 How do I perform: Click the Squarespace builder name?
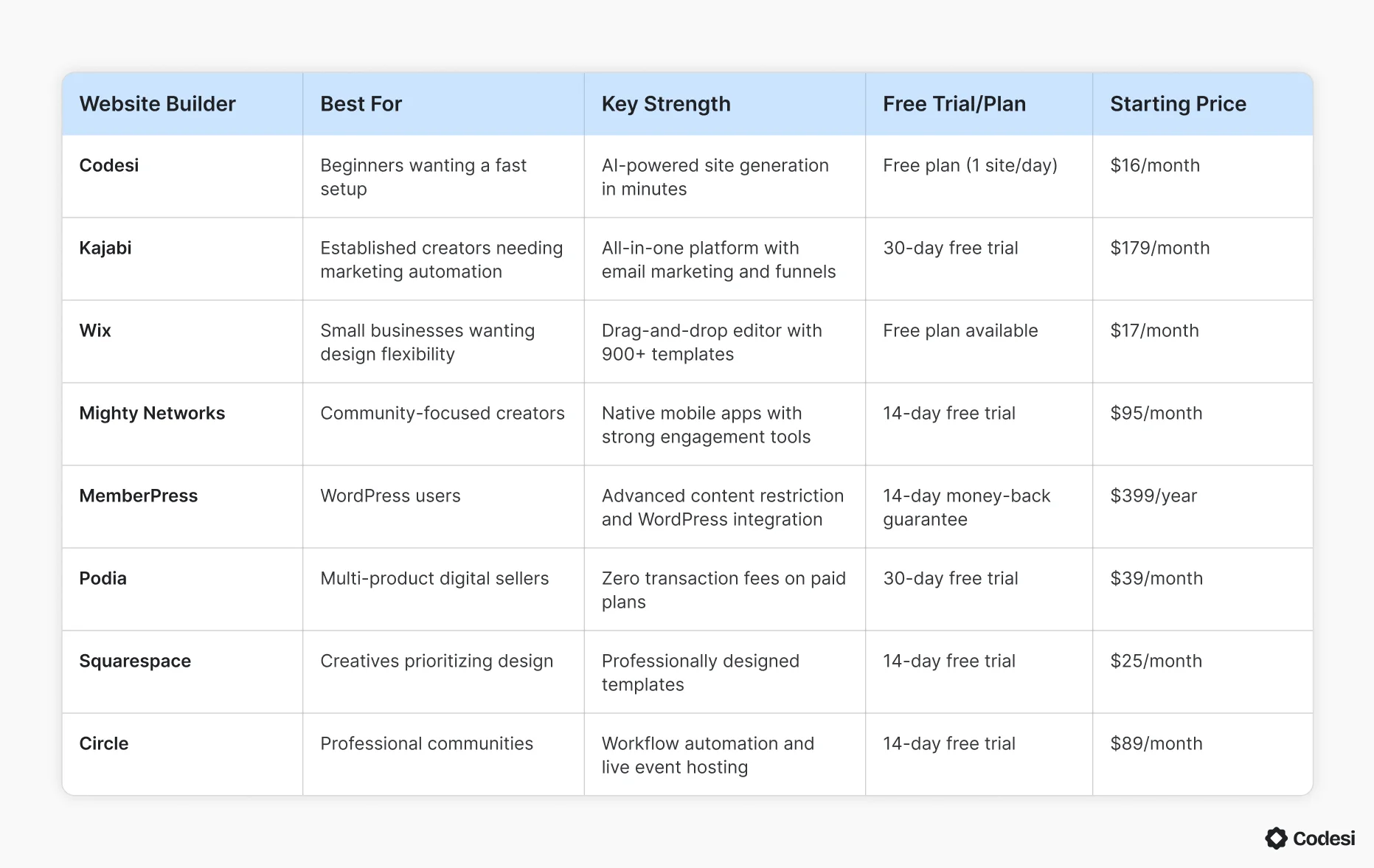pyautogui.click(x=135, y=661)
